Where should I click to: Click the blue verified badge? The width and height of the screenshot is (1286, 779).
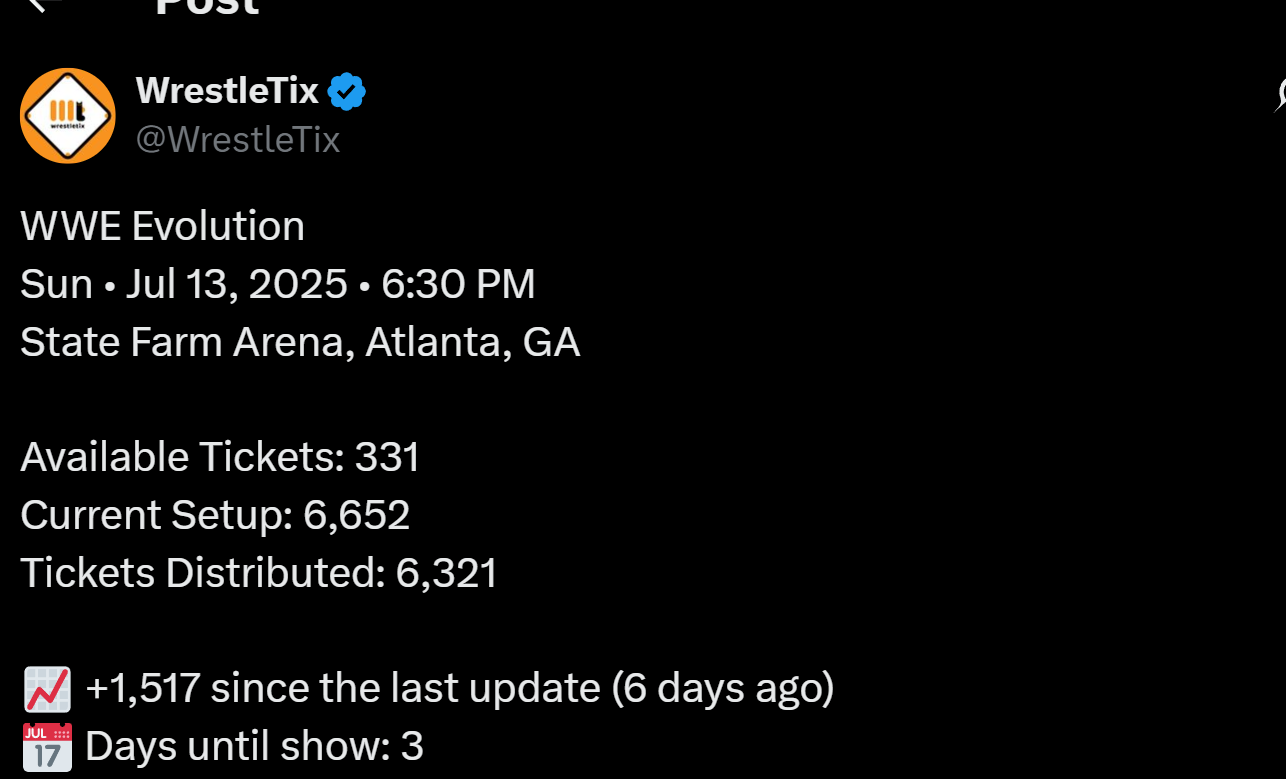click(x=347, y=92)
